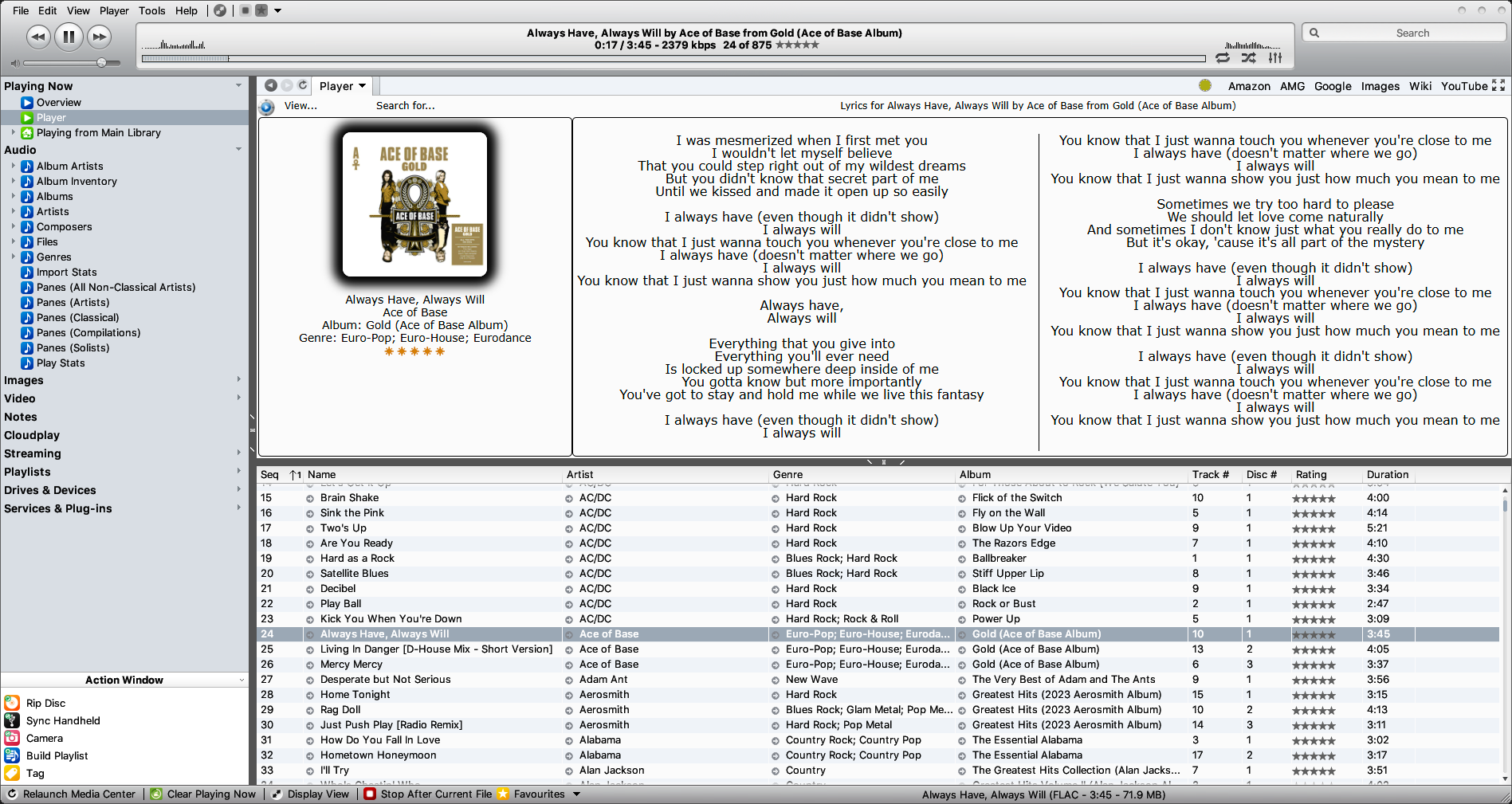Skip to the next track
The width and height of the screenshot is (1512, 804).
(x=99, y=37)
